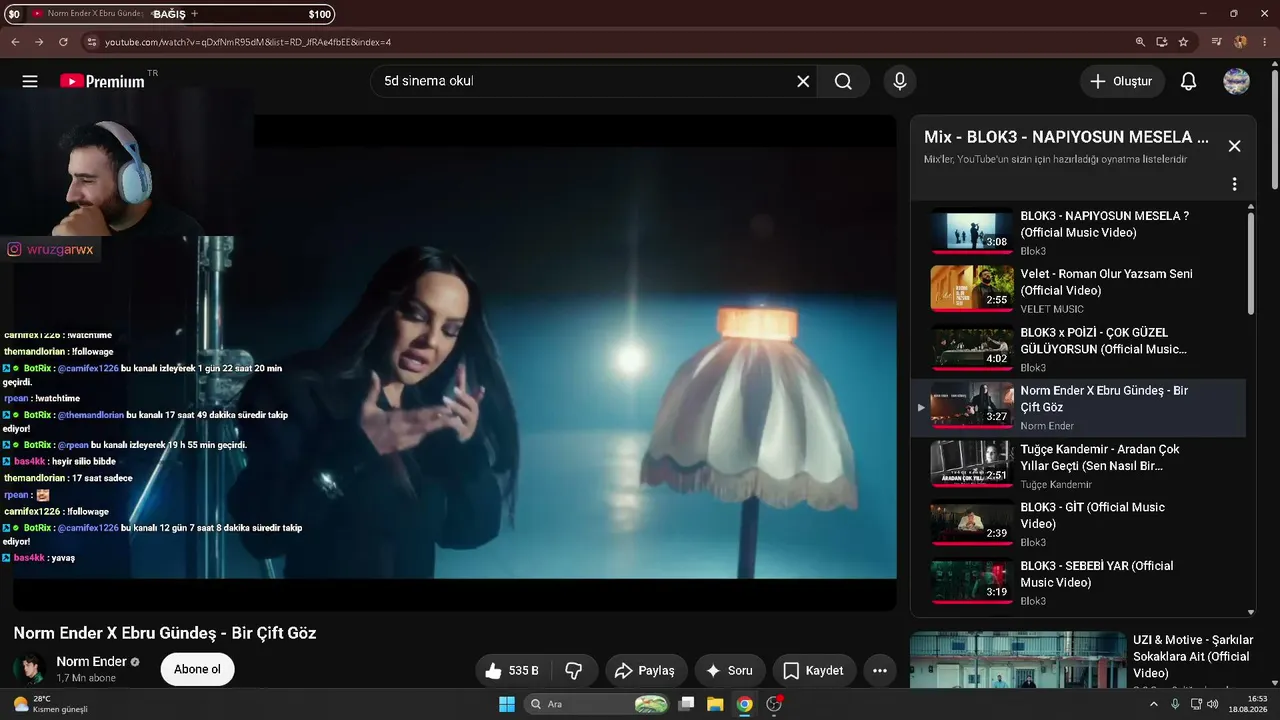The width and height of the screenshot is (1280, 720).
Task: Open UZI & Motive Şarkılar Sokaklara Ait title
Action: coord(1193,656)
